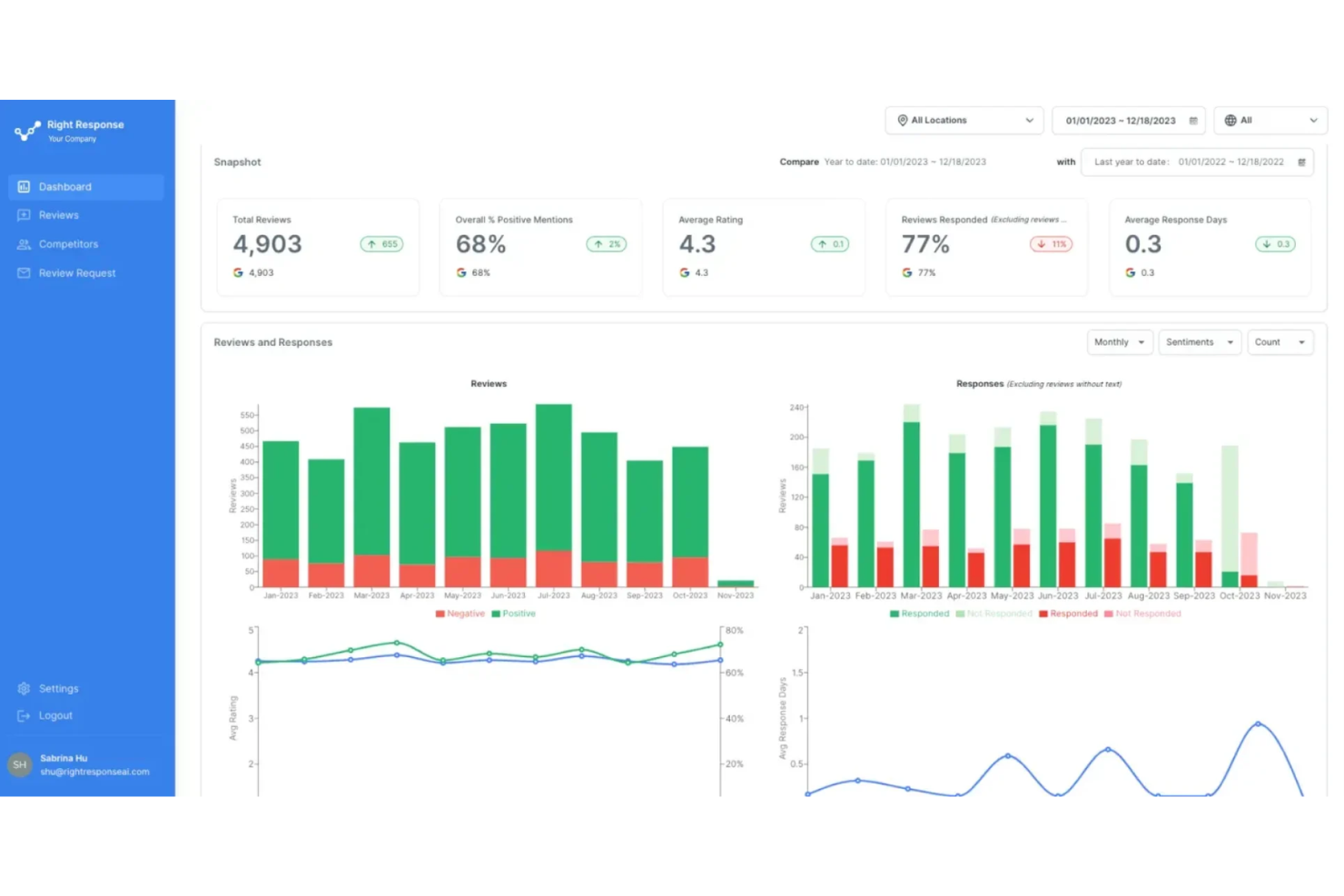Open Competitors via its people icon
Screen dimensions: 1344x896
[23, 244]
